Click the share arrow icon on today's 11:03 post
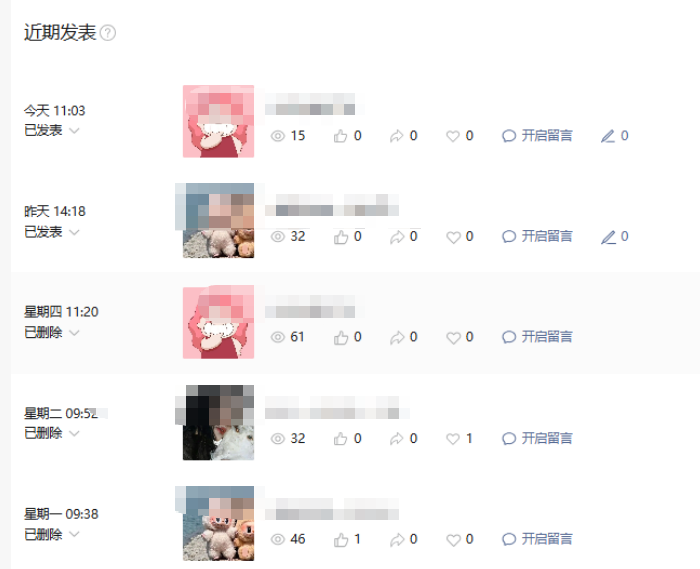 [x=396, y=136]
